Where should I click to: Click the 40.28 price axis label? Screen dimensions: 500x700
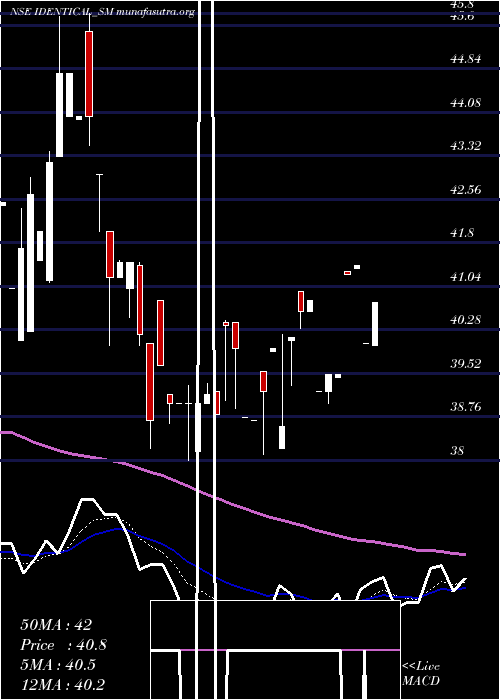(466, 320)
